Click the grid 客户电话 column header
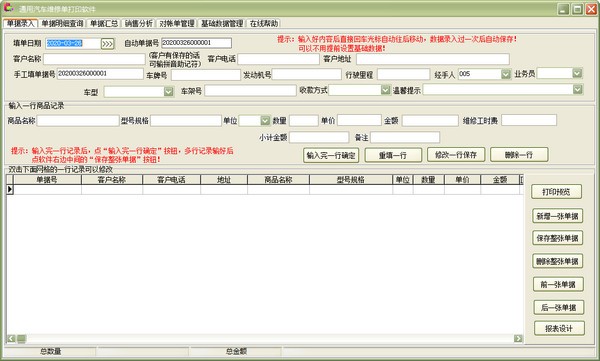Viewport: 600px width, 361px height. [x=171, y=180]
